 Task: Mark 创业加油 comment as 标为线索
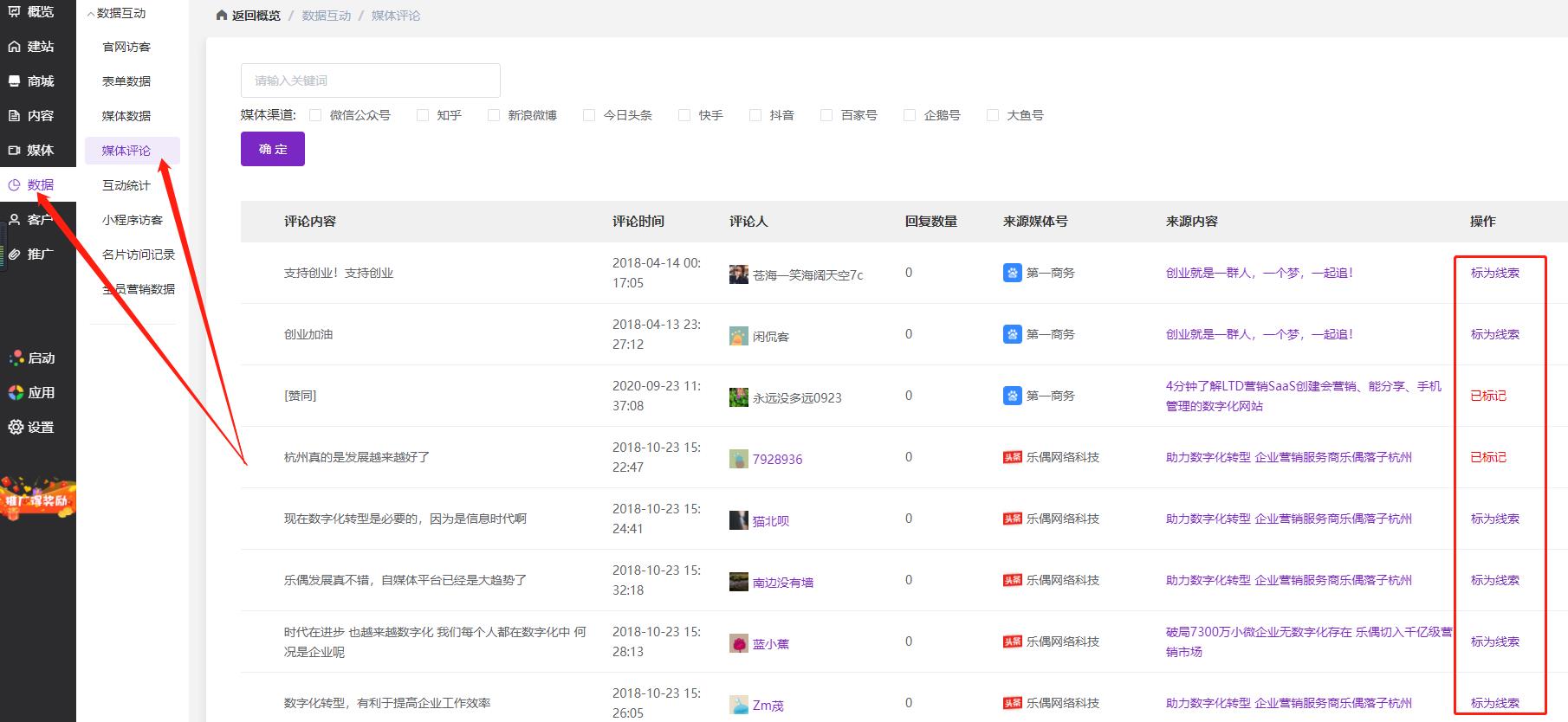tap(1495, 334)
